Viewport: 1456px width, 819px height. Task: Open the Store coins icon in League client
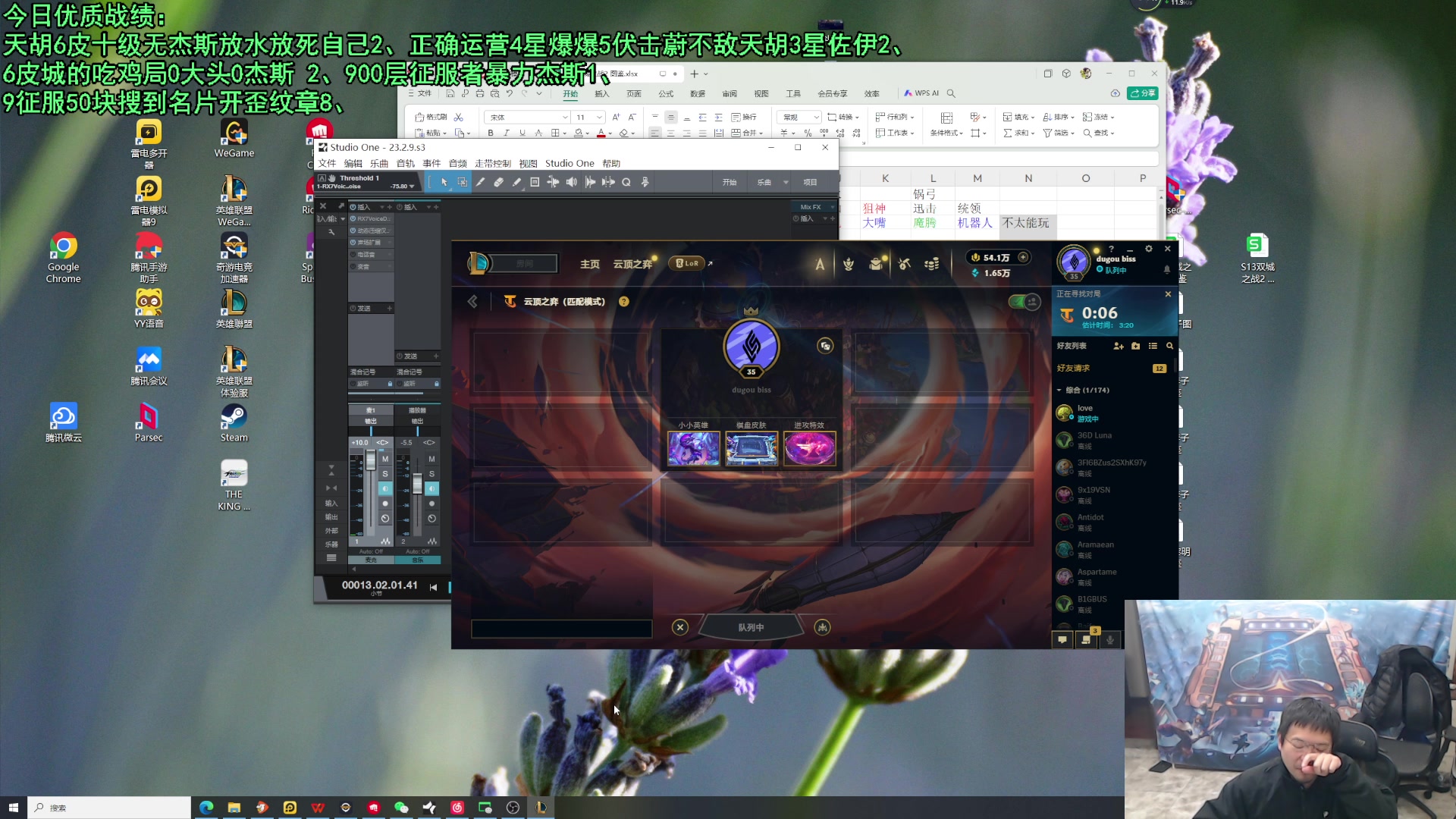point(932,264)
